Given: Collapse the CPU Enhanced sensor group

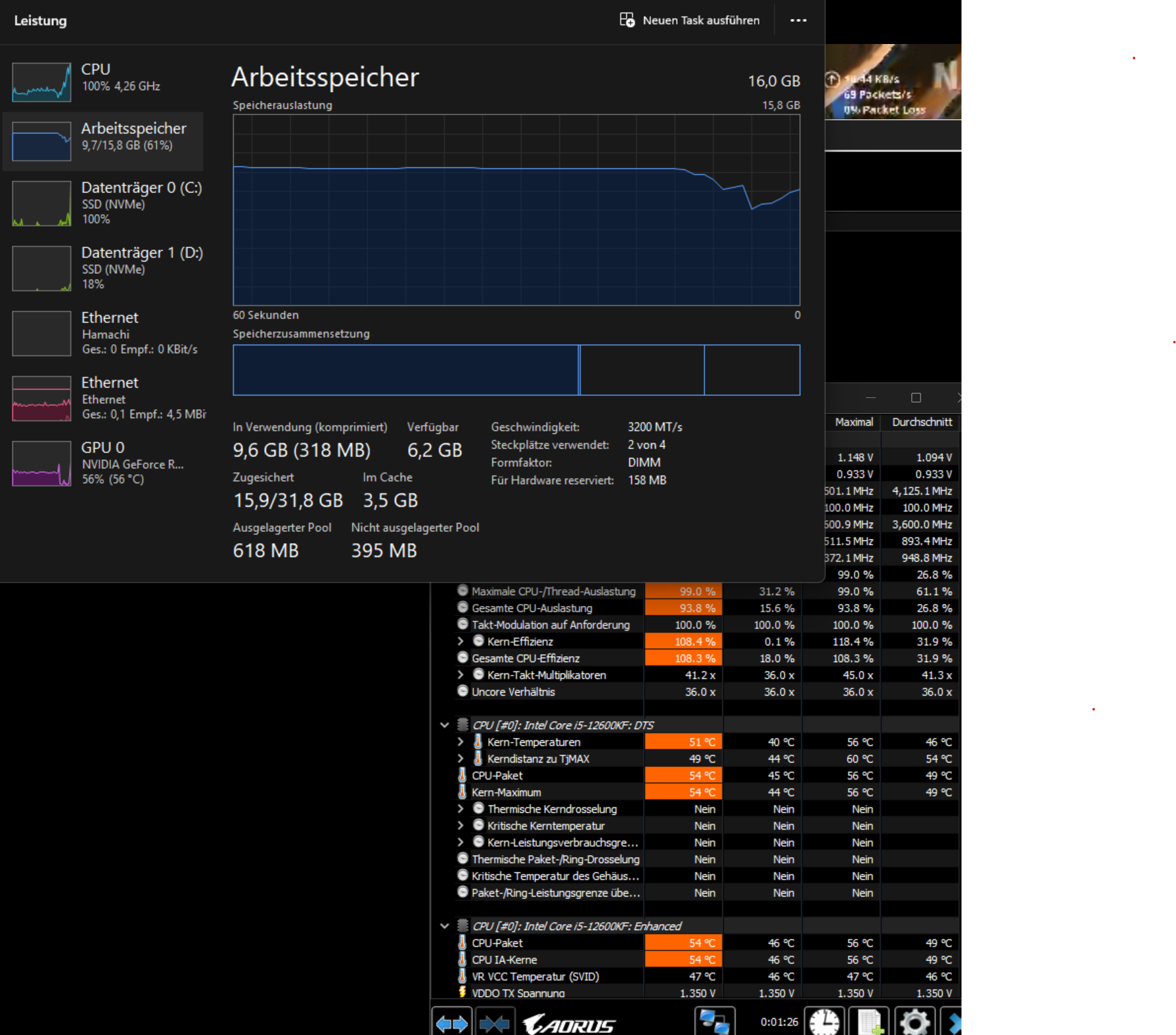Looking at the screenshot, I should [445, 926].
